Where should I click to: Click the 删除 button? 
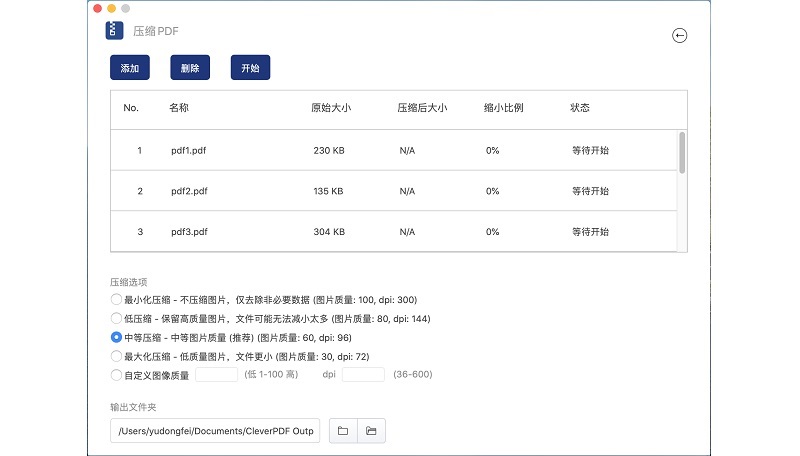tap(190, 68)
